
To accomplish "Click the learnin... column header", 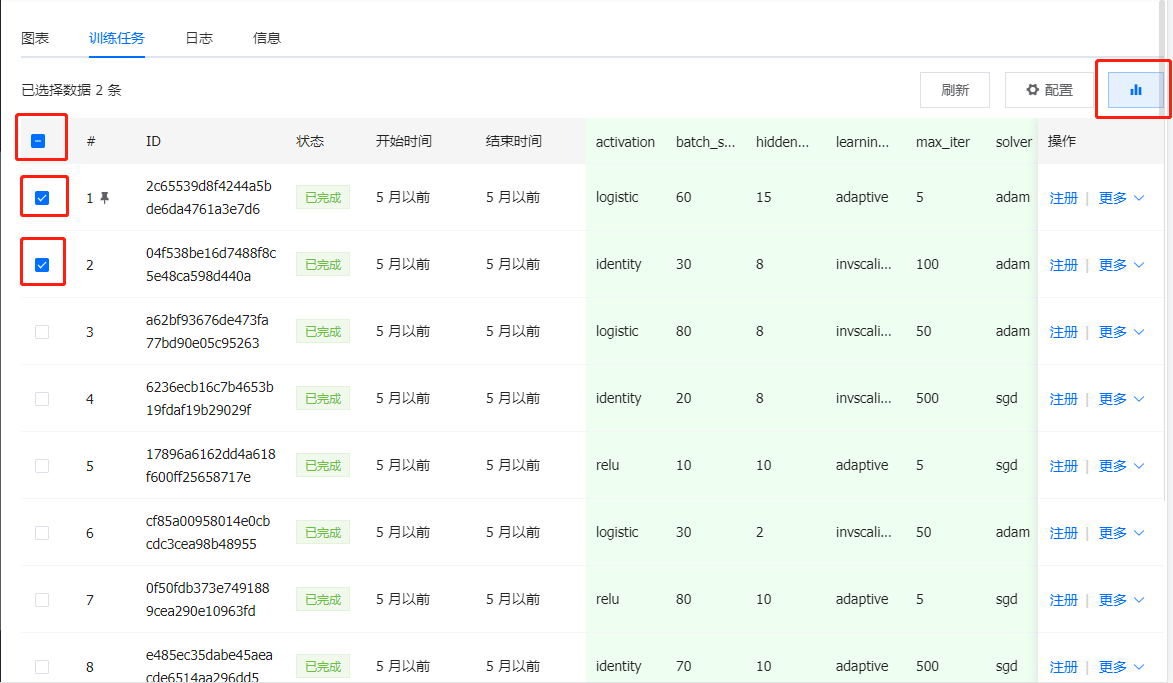I will point(862,141).
